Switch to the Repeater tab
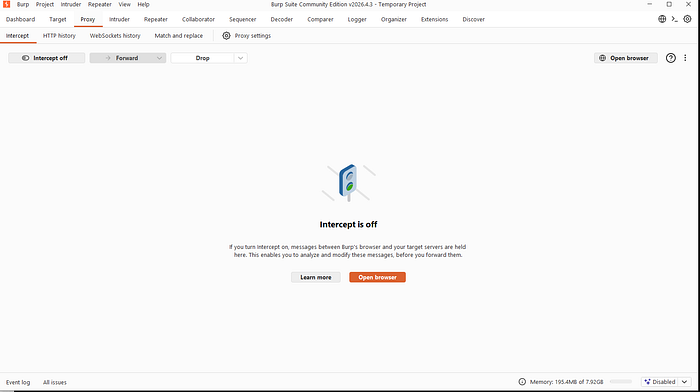This screenshot has height=392, width=700. pos(156,19)
